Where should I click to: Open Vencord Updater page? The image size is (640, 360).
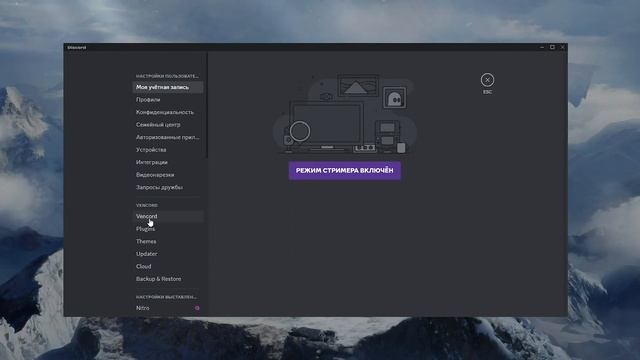(168, 254)
